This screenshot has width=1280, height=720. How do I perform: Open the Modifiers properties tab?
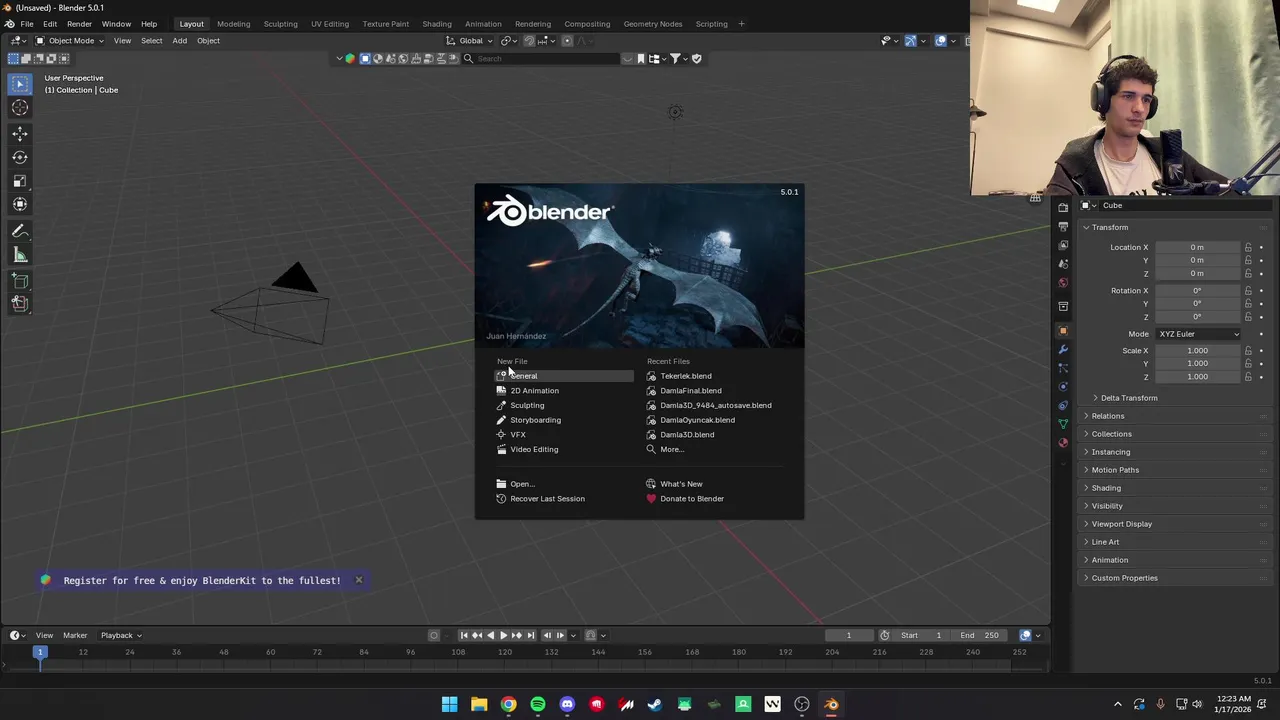click(x=1063, y=349)
